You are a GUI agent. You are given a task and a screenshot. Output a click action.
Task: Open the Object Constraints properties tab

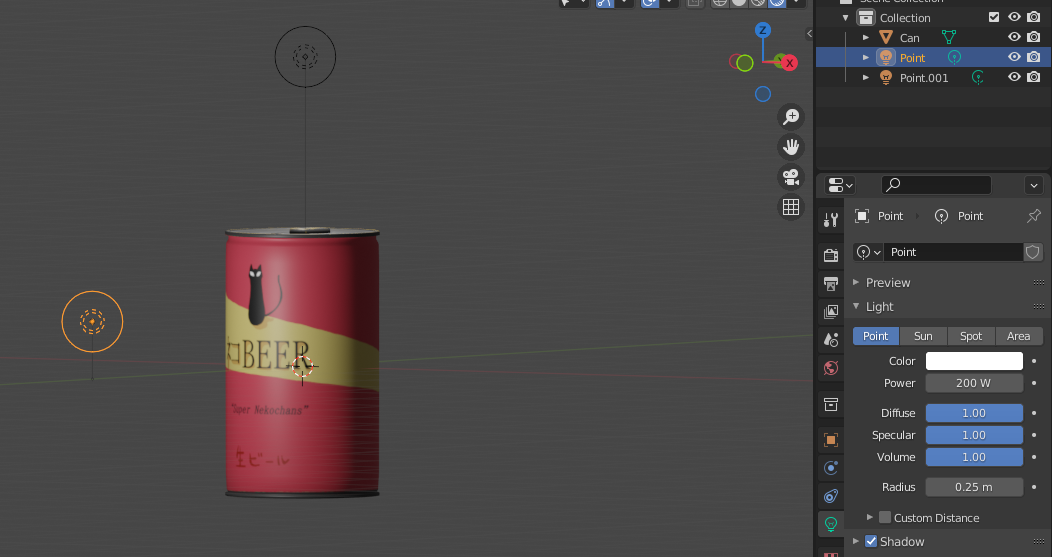(x=831, y=496)
